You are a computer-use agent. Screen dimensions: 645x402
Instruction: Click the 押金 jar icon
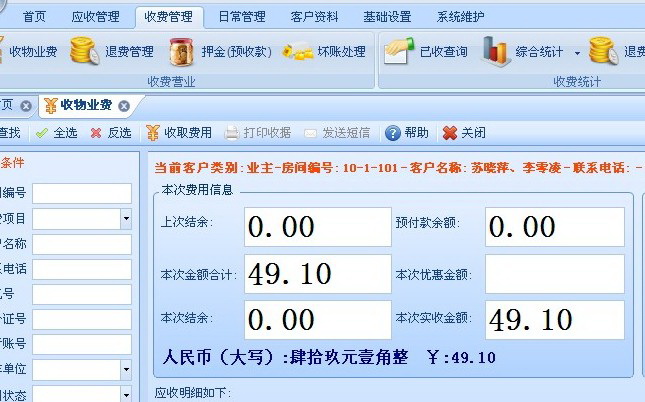(x=181, y=51)
